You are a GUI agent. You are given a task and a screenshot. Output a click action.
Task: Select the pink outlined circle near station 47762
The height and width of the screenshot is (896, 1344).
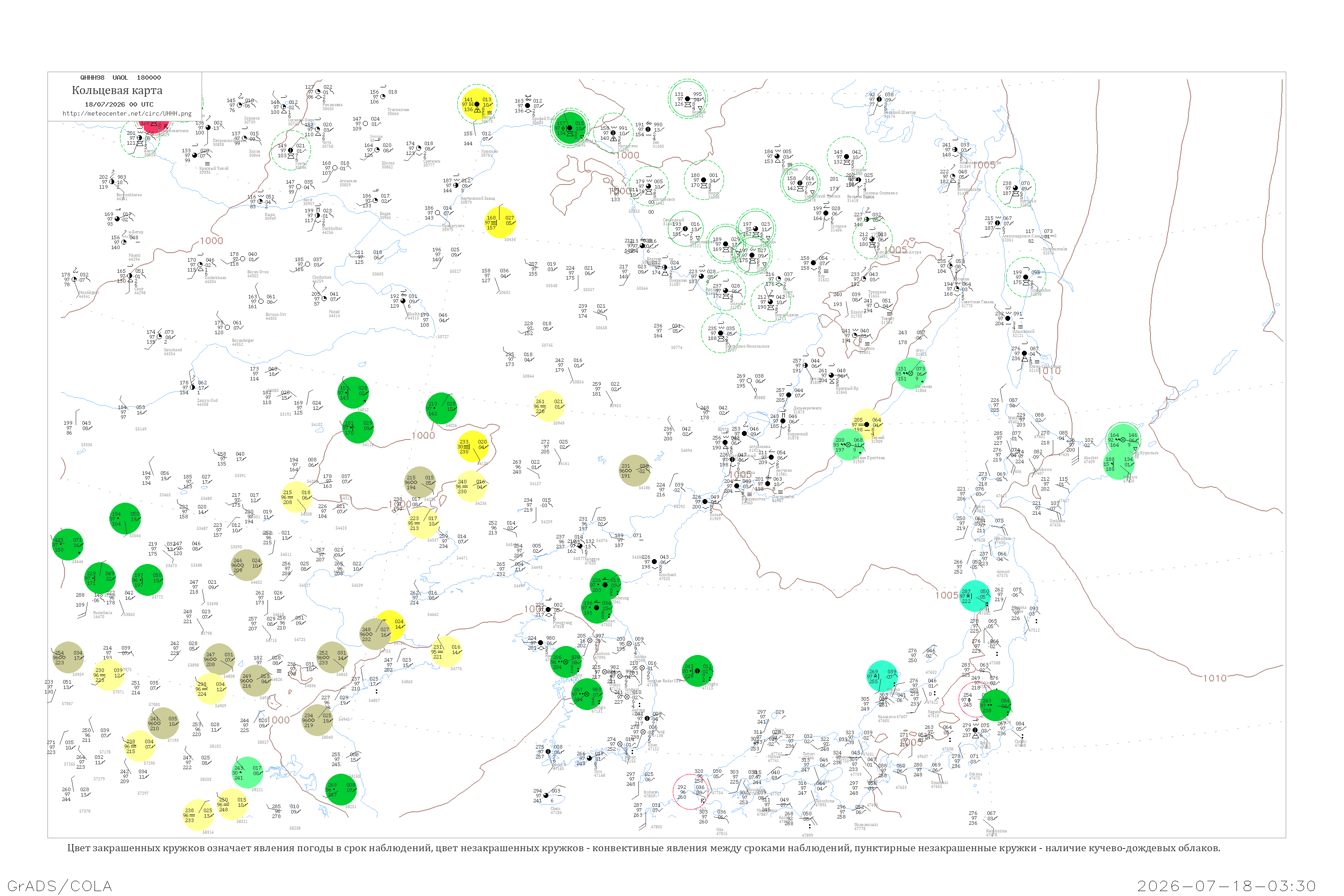(690, 792)
